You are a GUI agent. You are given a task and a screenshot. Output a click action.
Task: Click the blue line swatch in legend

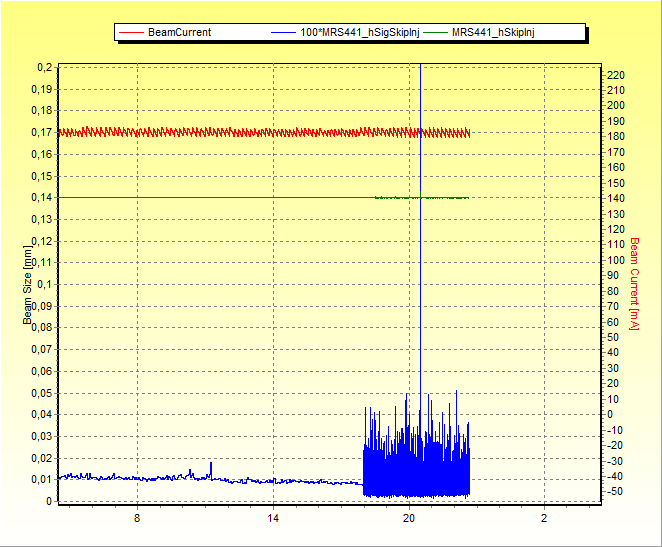284,32
